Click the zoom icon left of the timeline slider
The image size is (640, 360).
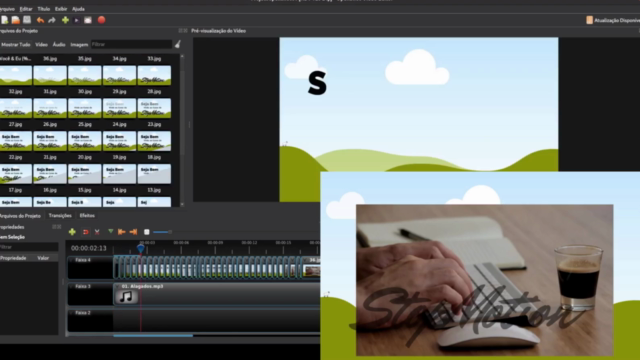[147, 232]
